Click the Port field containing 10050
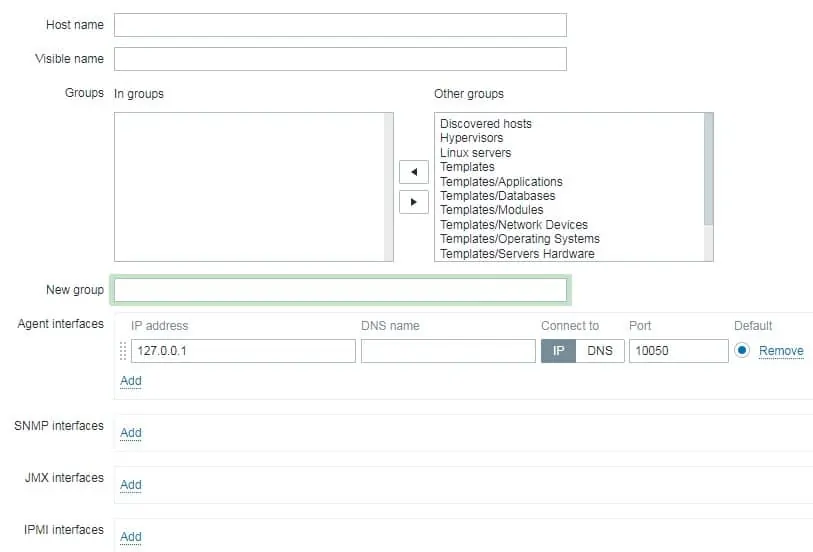813x552 pixels. pos(678,351)
